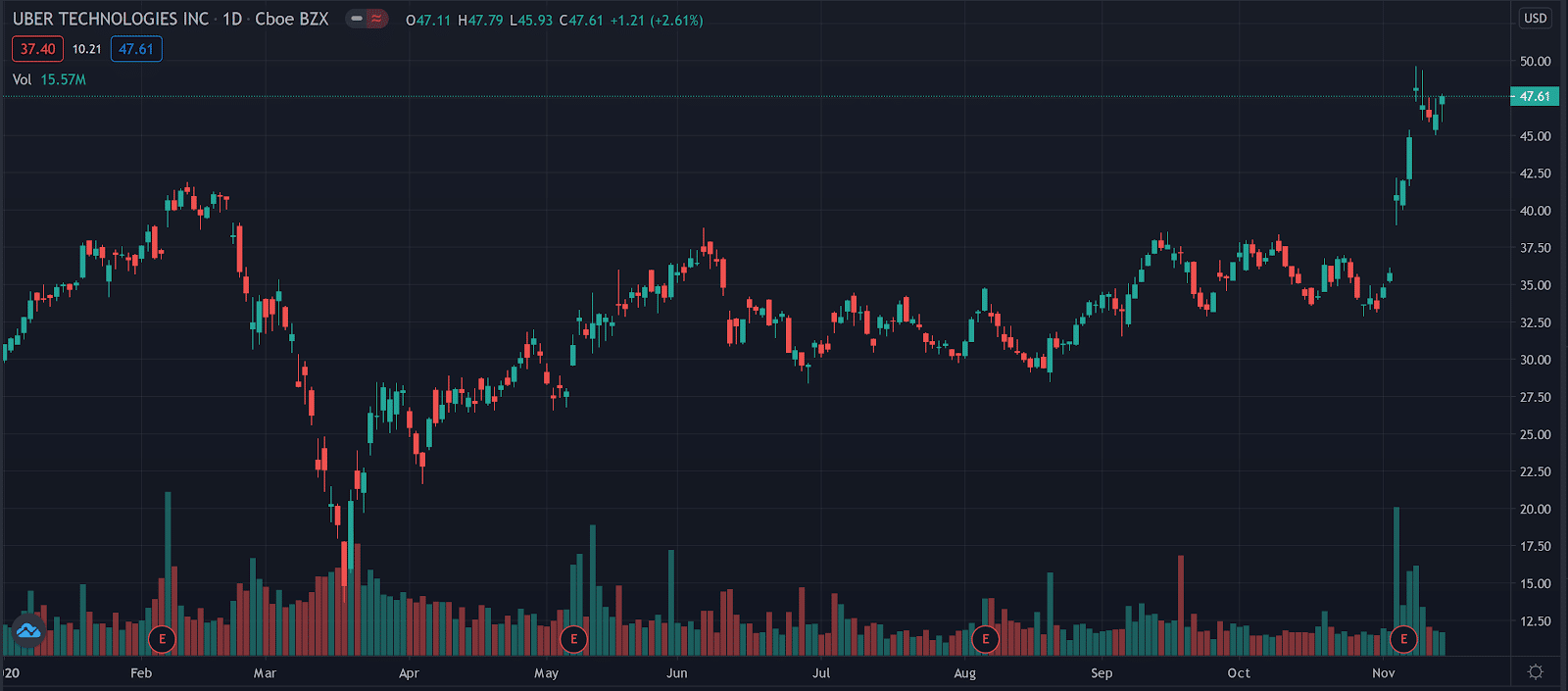Click the green 47.61 price axis label
Image resolution: width=1568 pixels, height=691 pixels.
pos(1535,96)
